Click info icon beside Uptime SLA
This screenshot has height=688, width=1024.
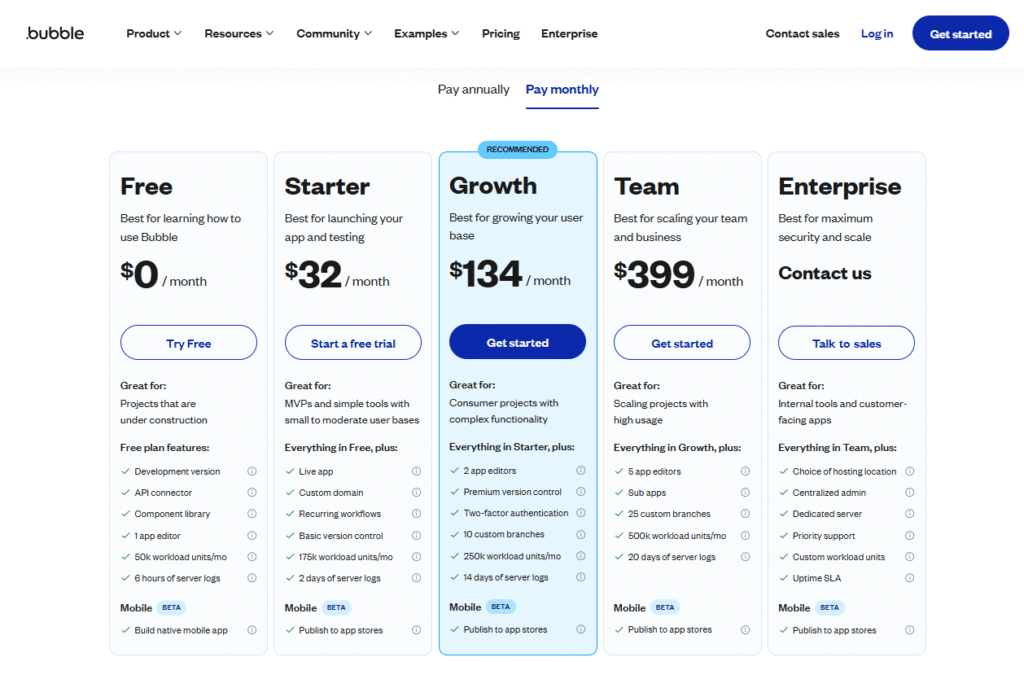click(909, 578)
